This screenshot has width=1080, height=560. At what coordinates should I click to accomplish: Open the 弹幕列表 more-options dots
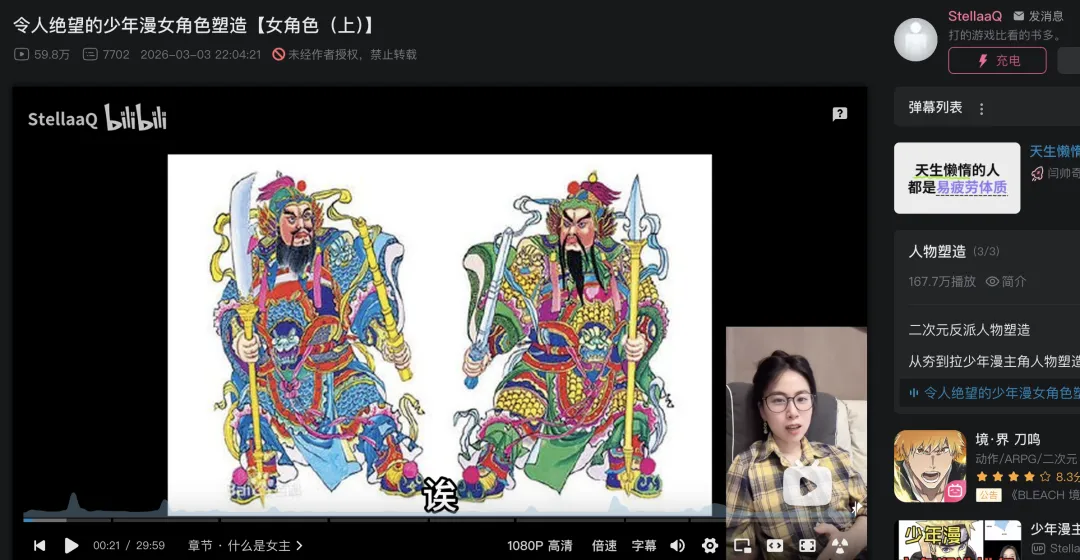982,108
